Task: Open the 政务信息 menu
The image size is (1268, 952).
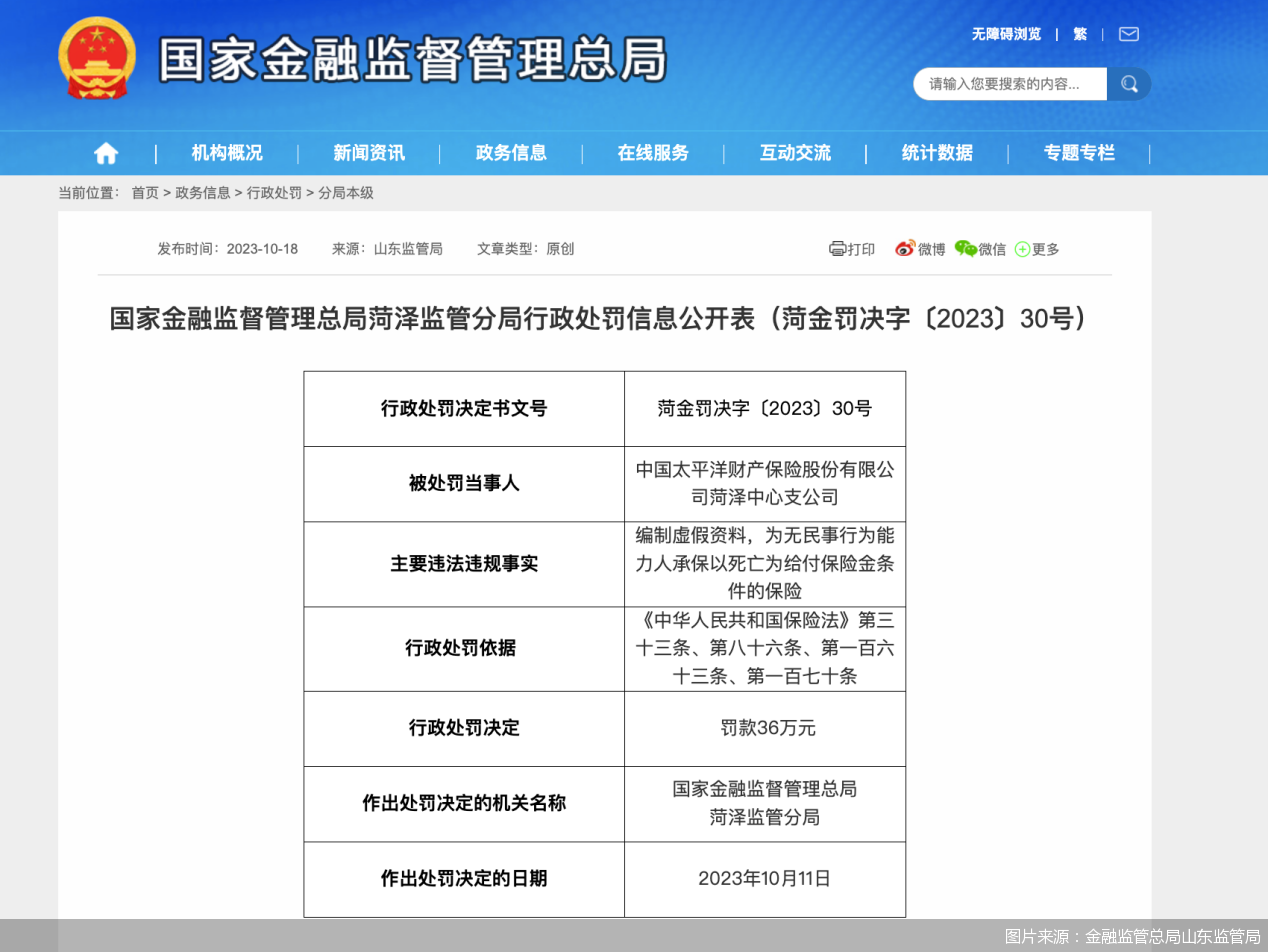Action: 511,153
